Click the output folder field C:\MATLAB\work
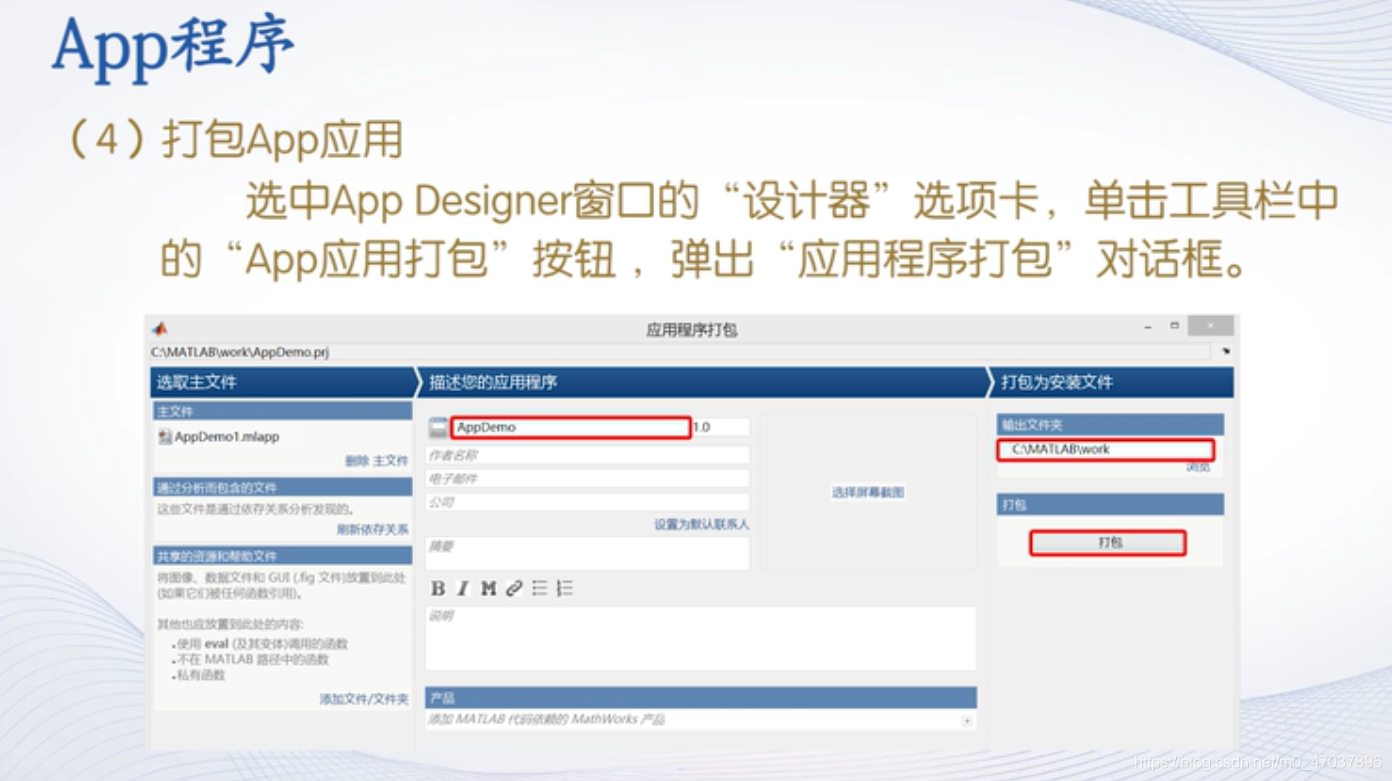Image resolution: width=1392 pixels, height=781 pixels. coord(1106,449)
